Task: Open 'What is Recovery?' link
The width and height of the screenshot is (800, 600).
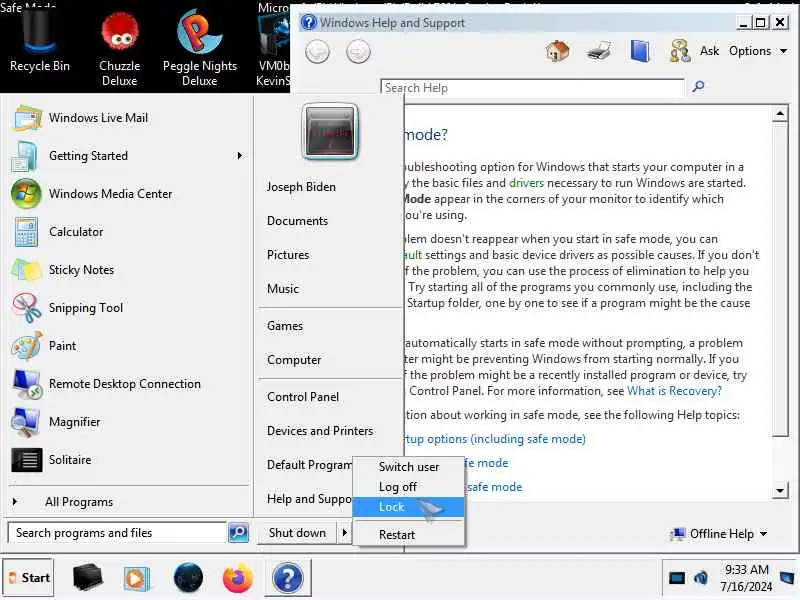Action: click(x=674, y=391)
